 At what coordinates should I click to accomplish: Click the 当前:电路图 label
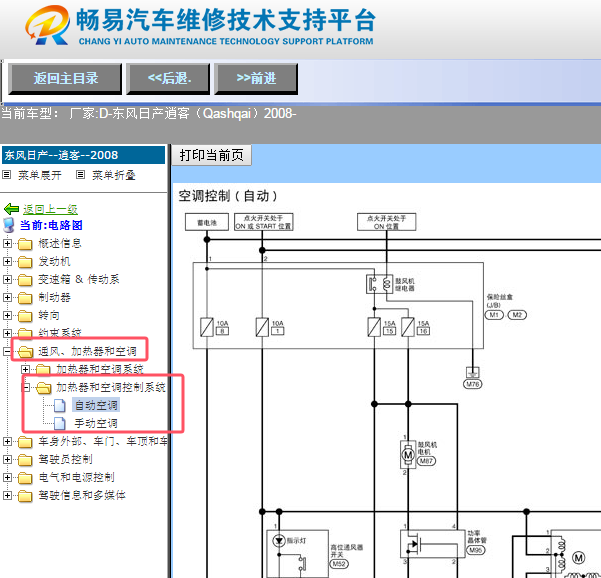pyautogui.click(x=51, y=225)
